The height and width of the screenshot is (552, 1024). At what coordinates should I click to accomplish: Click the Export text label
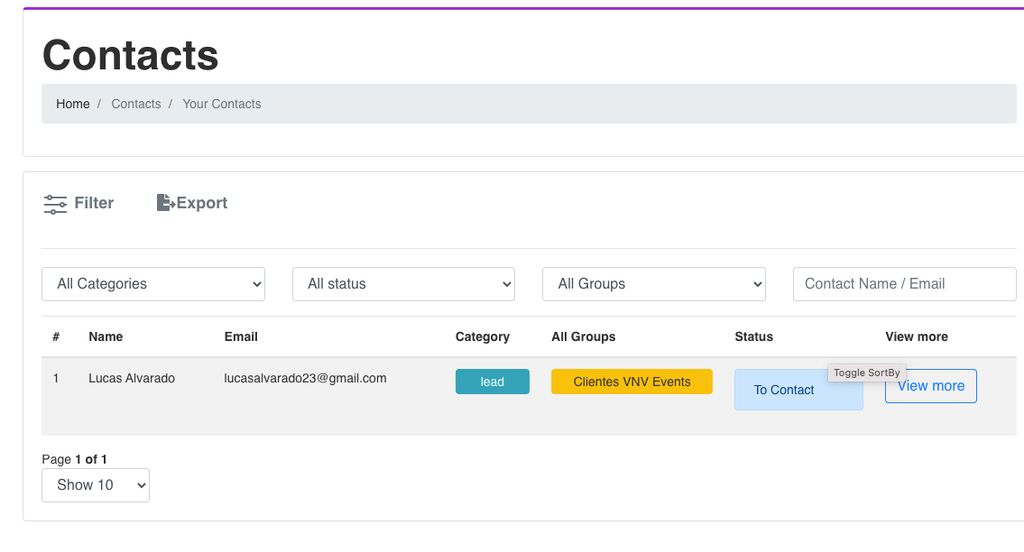tap(202, 203)
